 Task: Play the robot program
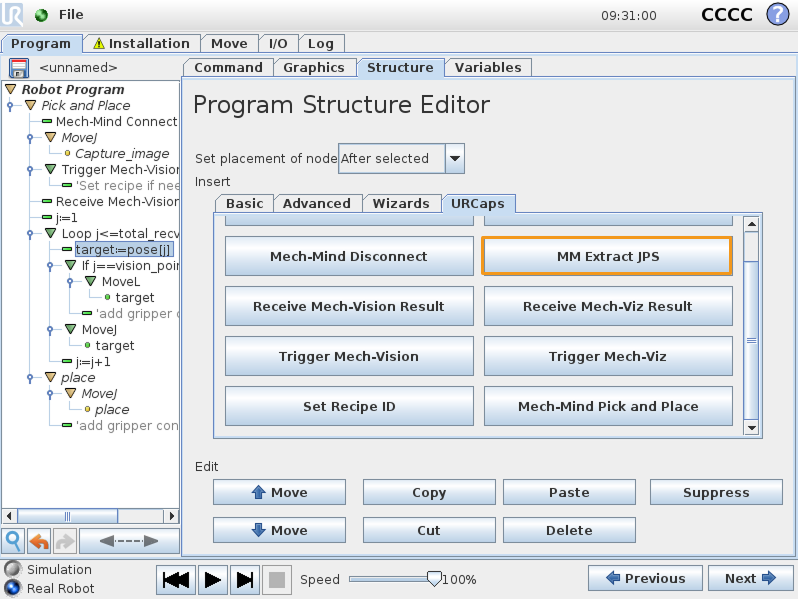click(213, 580)
